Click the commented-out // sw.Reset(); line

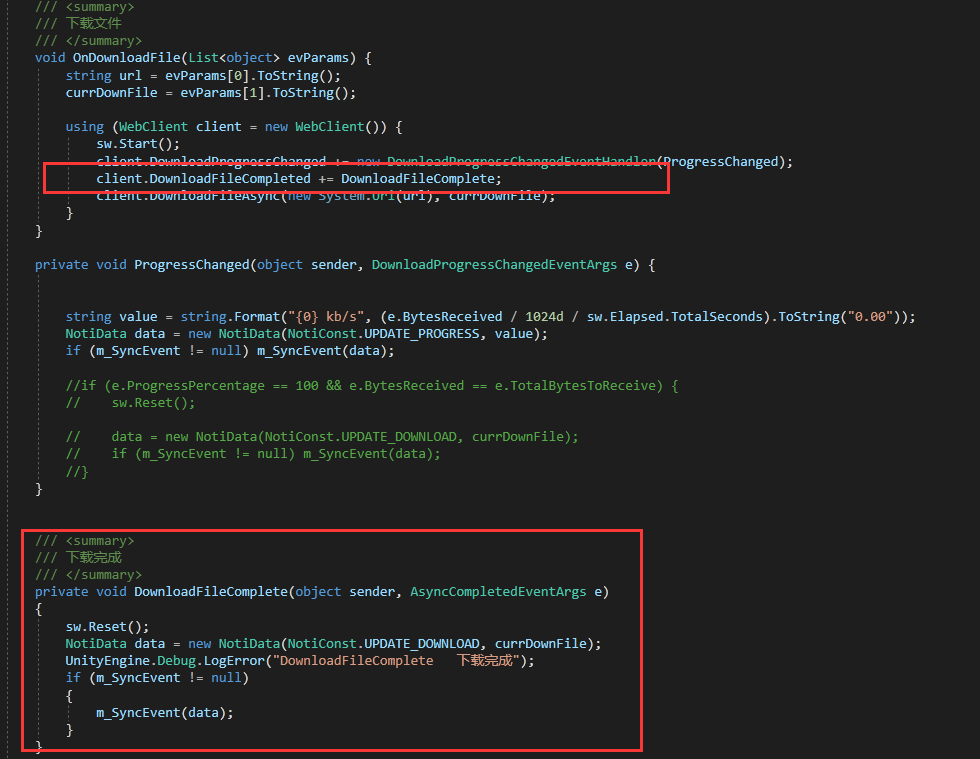(130, 403)
